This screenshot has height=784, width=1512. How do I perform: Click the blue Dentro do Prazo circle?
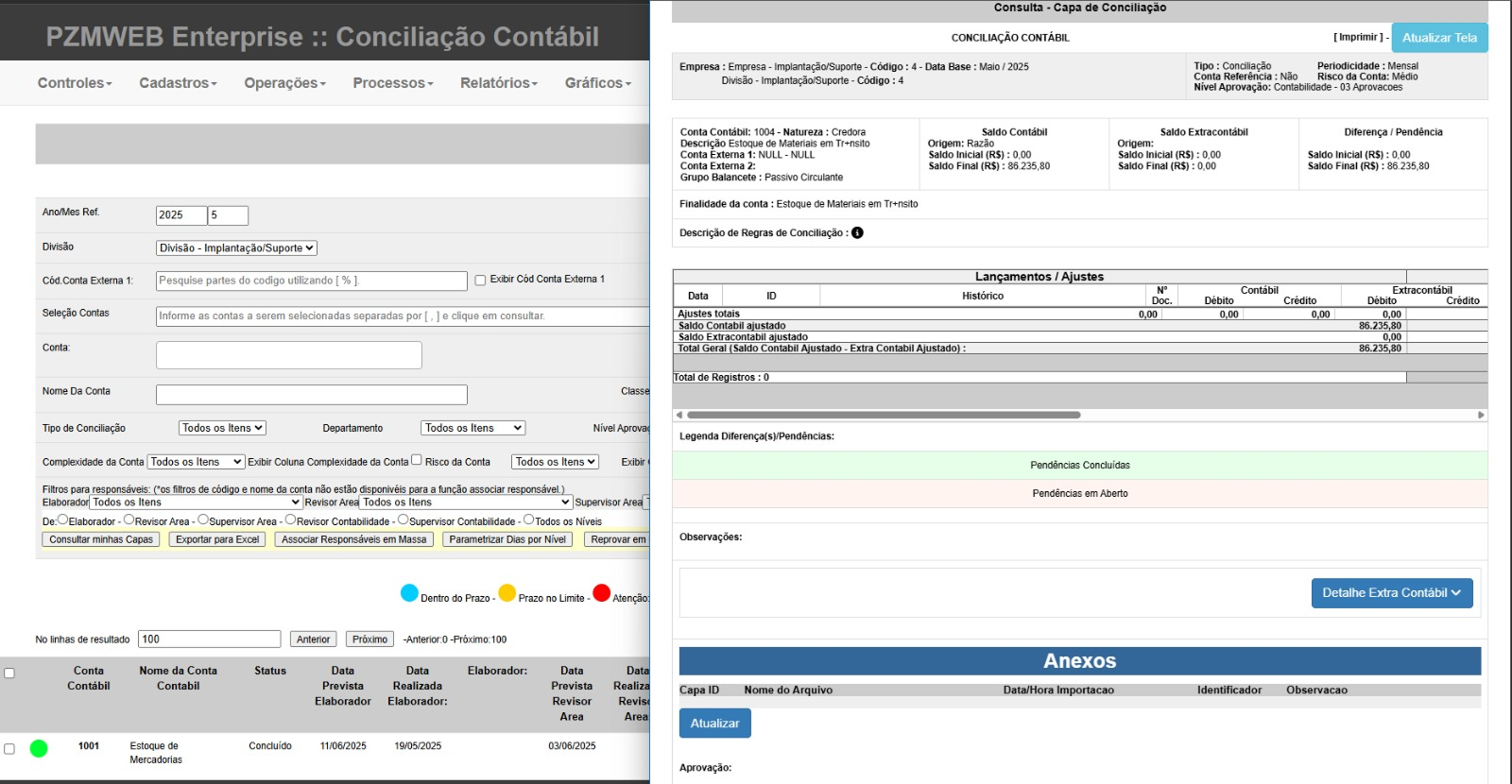[409, 593]
